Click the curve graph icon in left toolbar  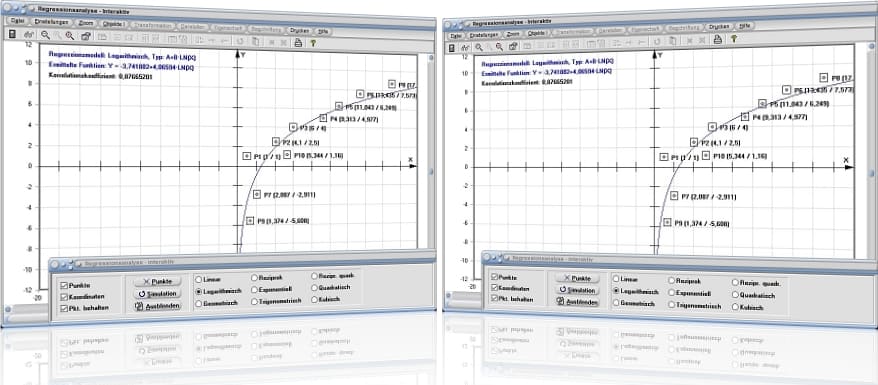pyautogui.click(x=29, y=35)
